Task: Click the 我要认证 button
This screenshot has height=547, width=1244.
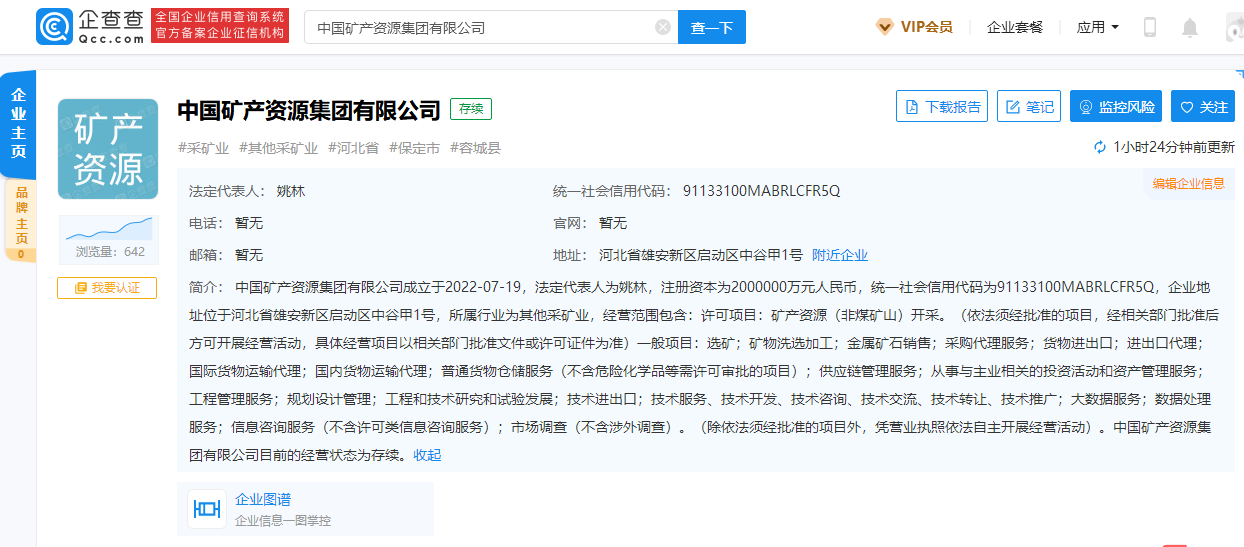Action: pos(107,288)
